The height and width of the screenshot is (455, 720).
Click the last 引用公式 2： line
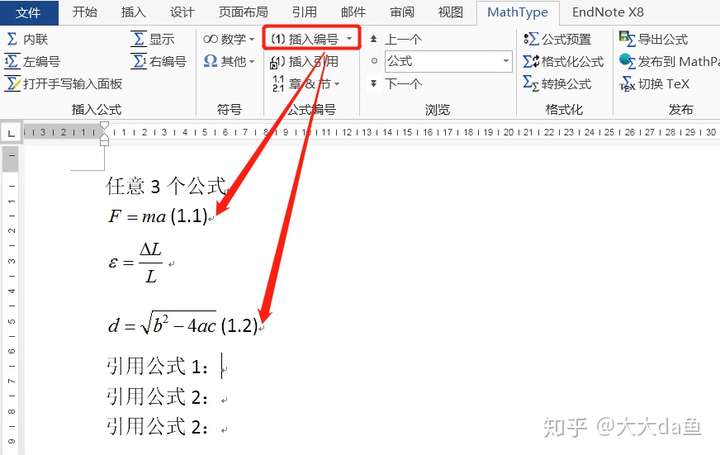coord(157,427)
